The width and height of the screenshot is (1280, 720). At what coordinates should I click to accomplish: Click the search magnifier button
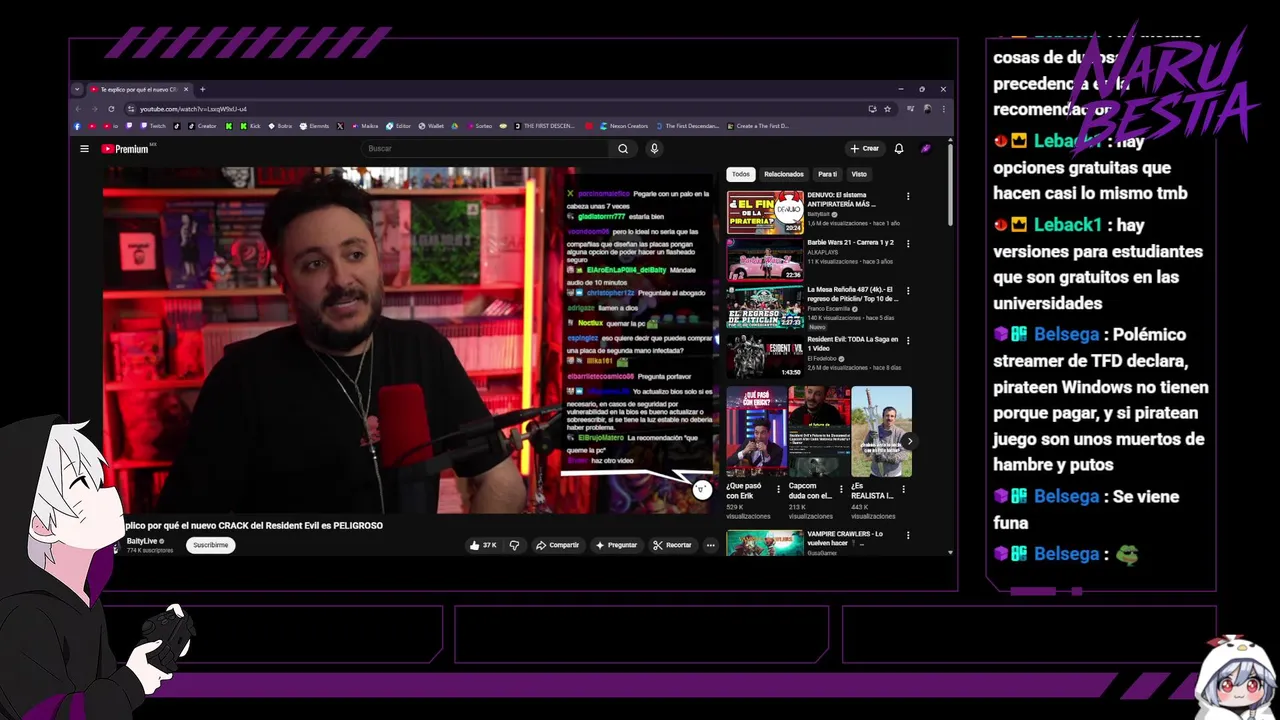coord(623,149)
